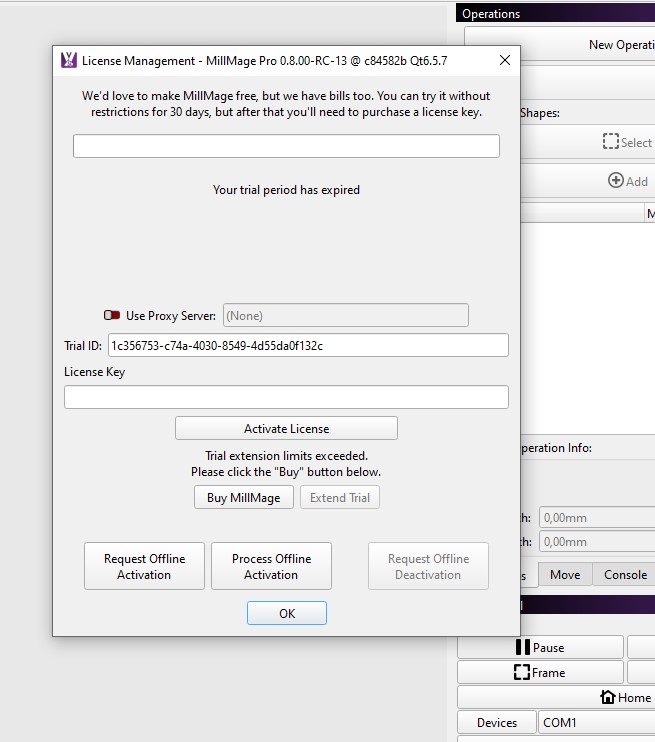Click the Trial ID field
Screen dimensions: 655x742
309,345
